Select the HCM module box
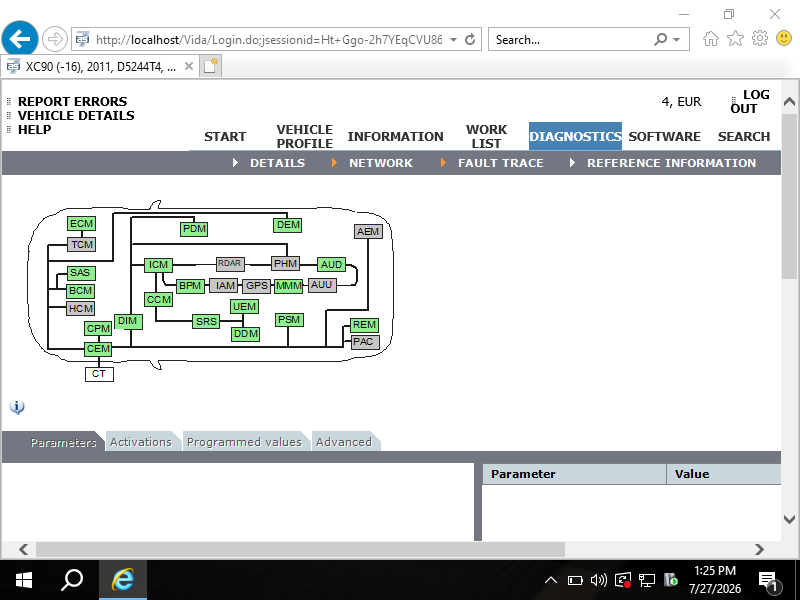This screenshot has width=800, height=600. tap(81, 308)
